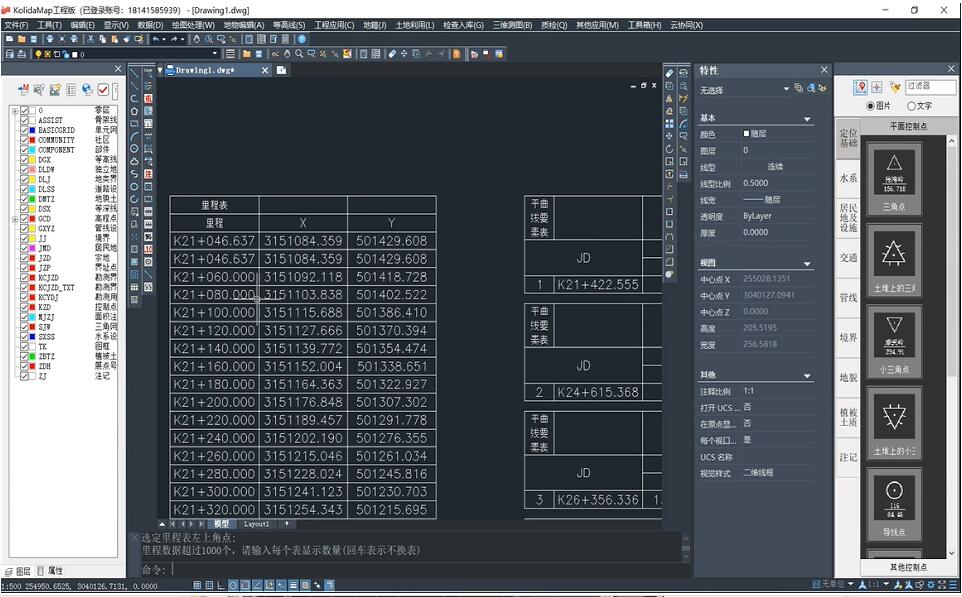The width and height of the screenshot is (962, 597).
Task: Open the 水系 symbol category tab
Action: (x=848, y=178)
